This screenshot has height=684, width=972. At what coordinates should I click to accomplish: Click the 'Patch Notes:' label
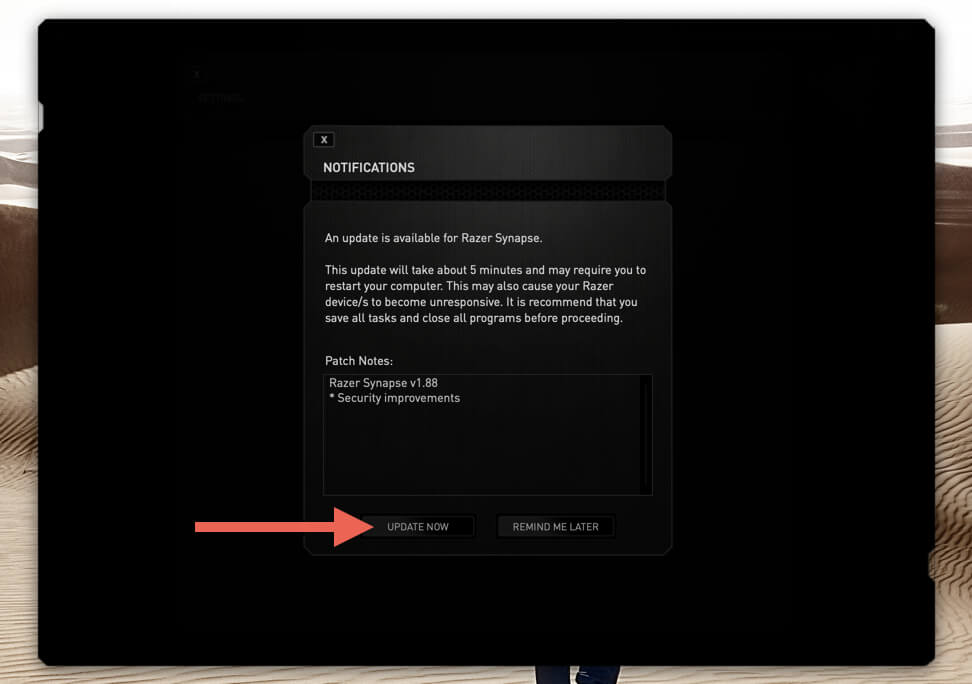pos(359,361)
